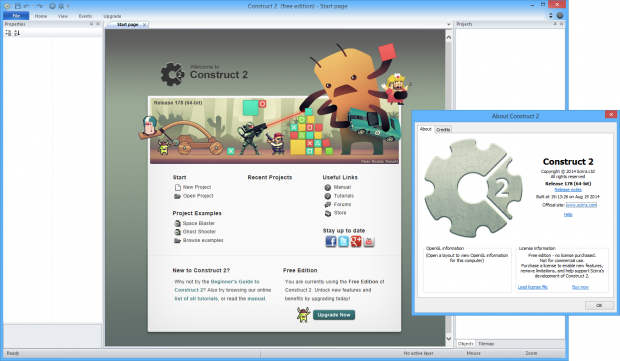The width and height of the screenshot is (620, 361).
Task: Click the Upgrade Now button
Action: [334, 315]
